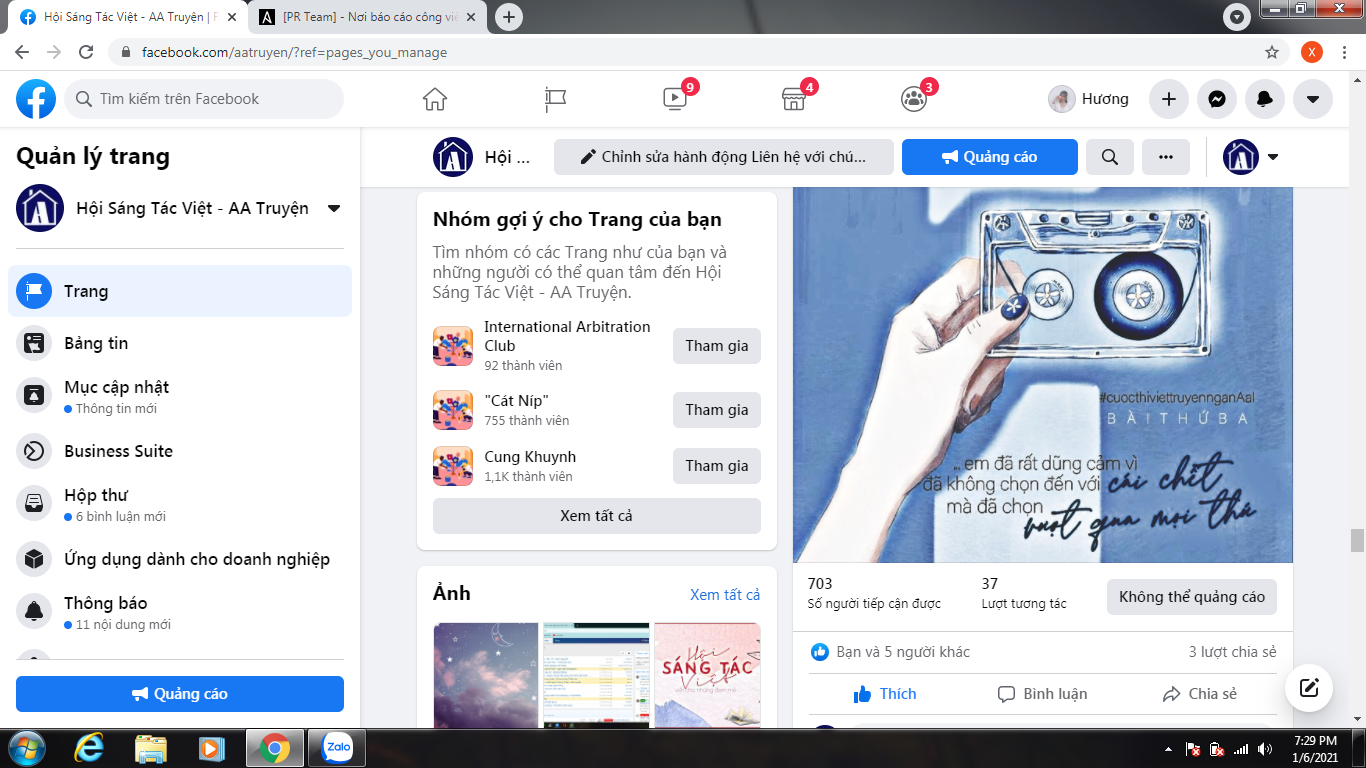
Task: Click the Chrome profile avatar X
Action: tap(1312, 52)
